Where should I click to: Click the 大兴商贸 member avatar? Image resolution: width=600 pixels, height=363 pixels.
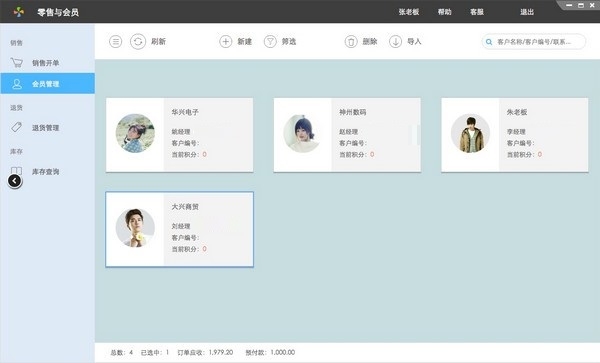135,228
